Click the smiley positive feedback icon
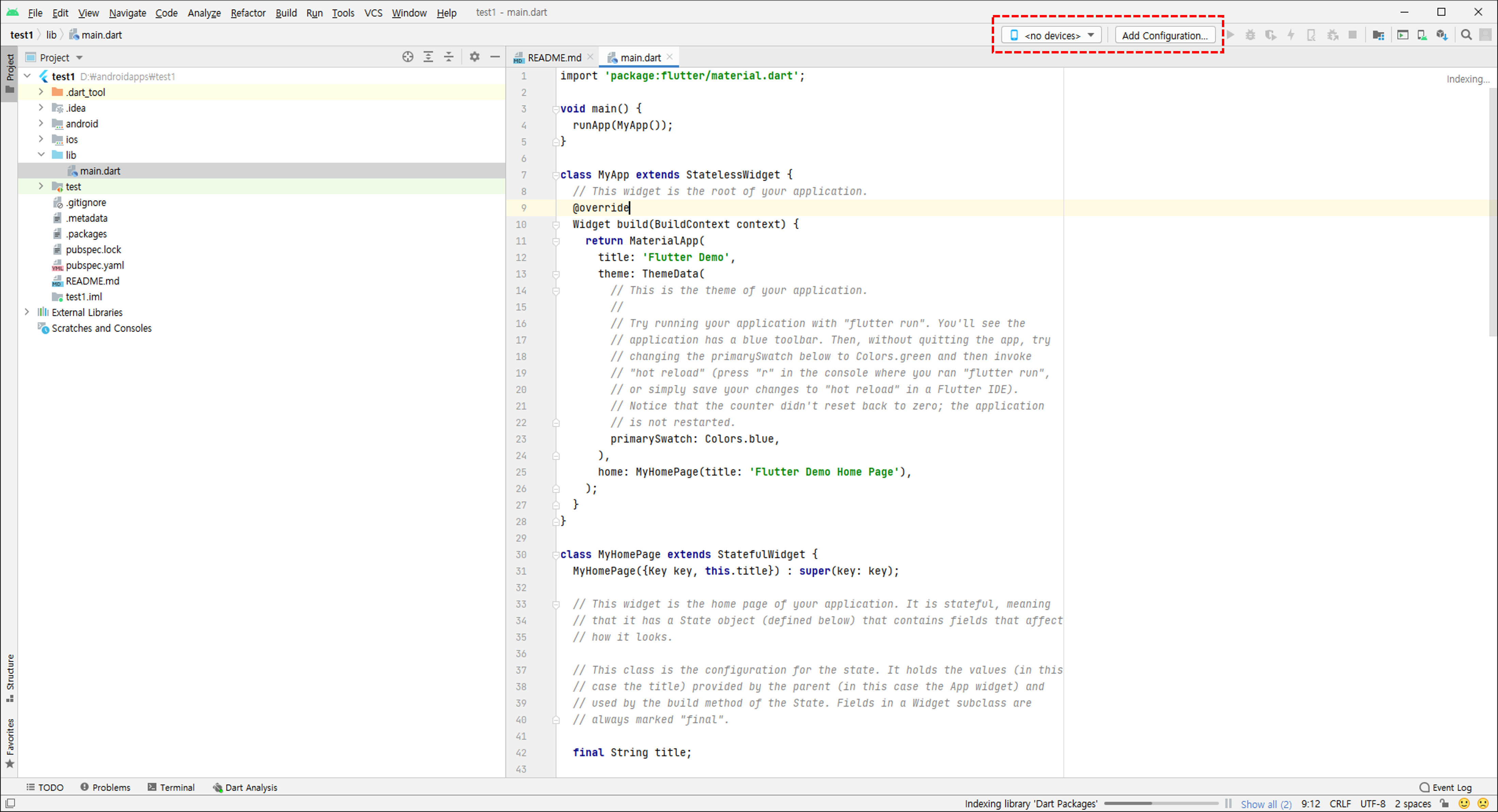The height and width of the screenshot is (812, 1498). click(1464, 803)
